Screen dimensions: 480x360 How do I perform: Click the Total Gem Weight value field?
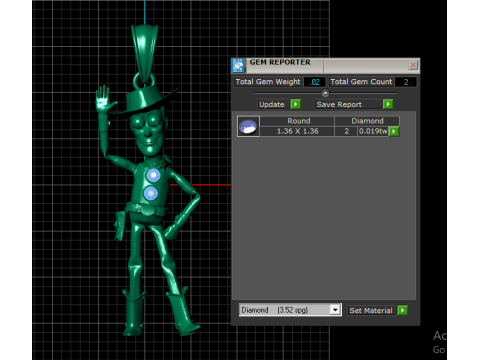(314, 82)
